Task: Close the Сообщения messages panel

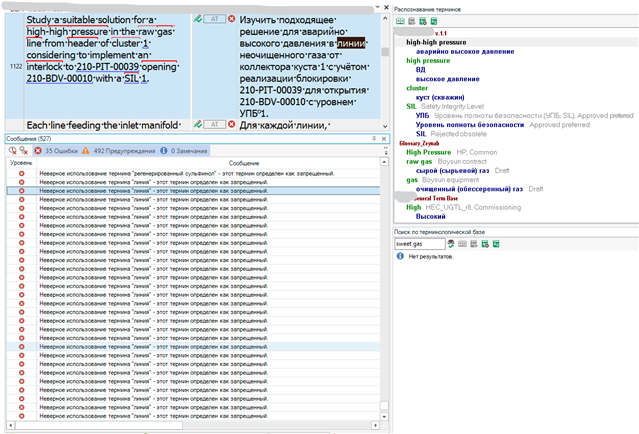Action: click(384, 139)
